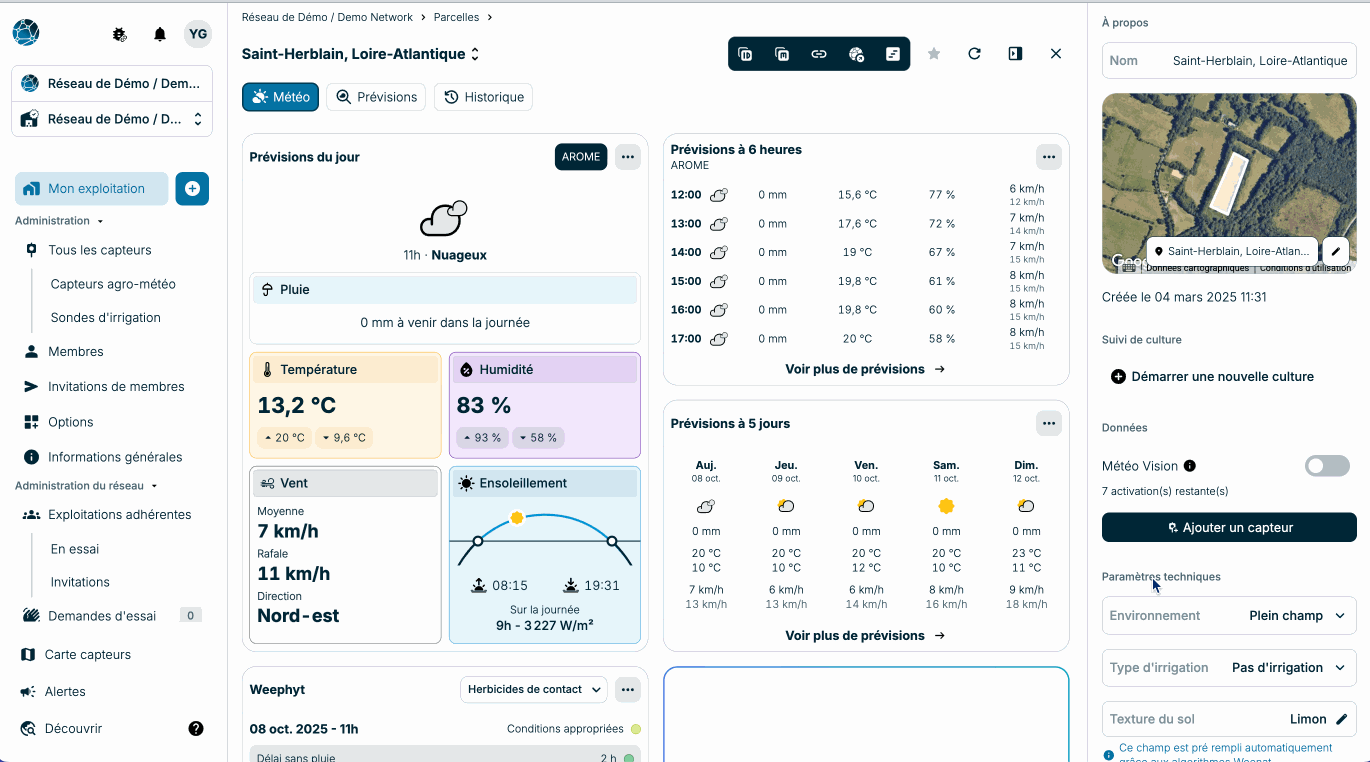Open the Environnement Plein champ dropdown
Image resolution: width=1370 pixels, height=762 pixels.
pos(1229,616)
